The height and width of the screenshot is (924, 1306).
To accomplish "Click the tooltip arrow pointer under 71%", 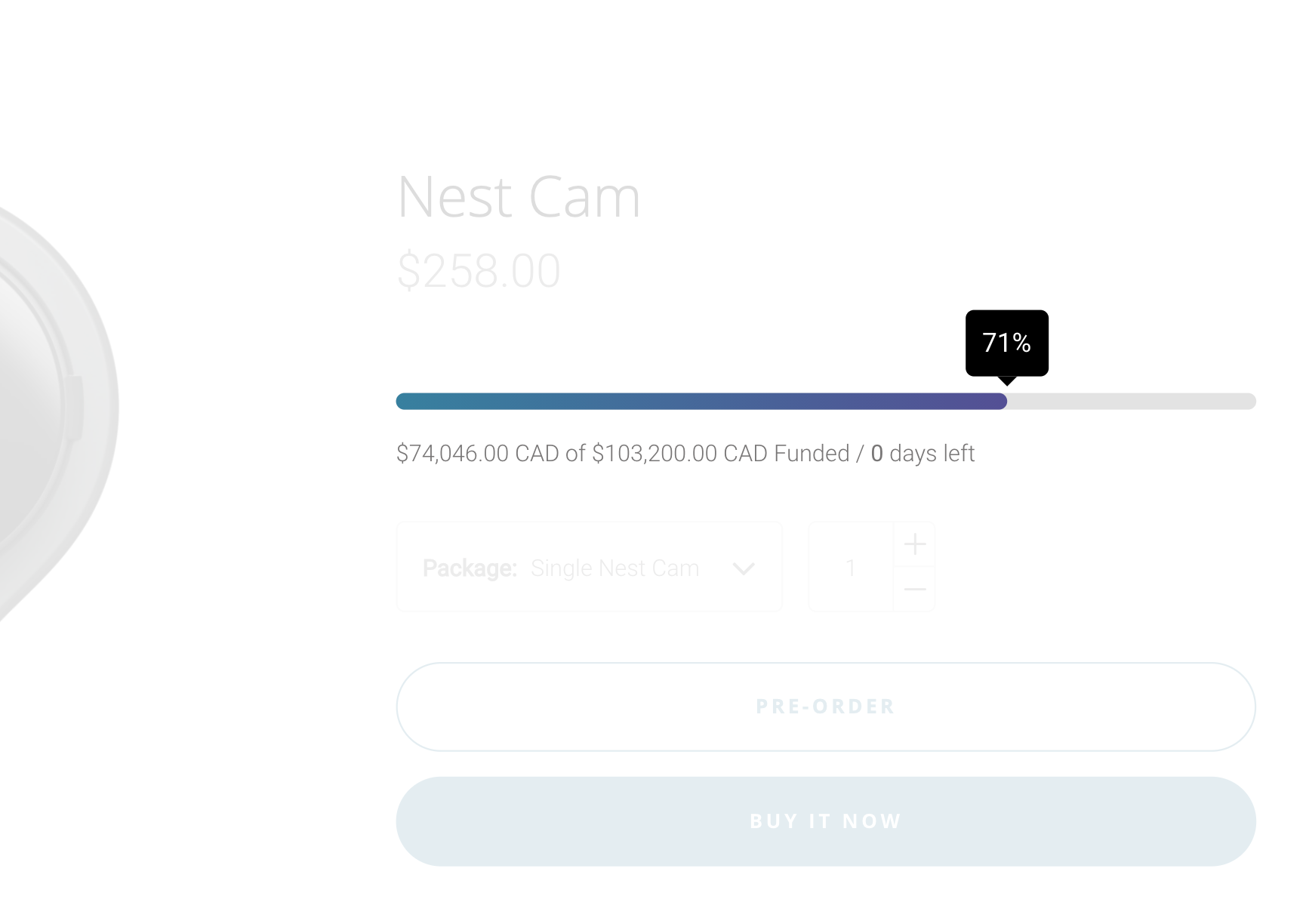I will (1007, 381).
